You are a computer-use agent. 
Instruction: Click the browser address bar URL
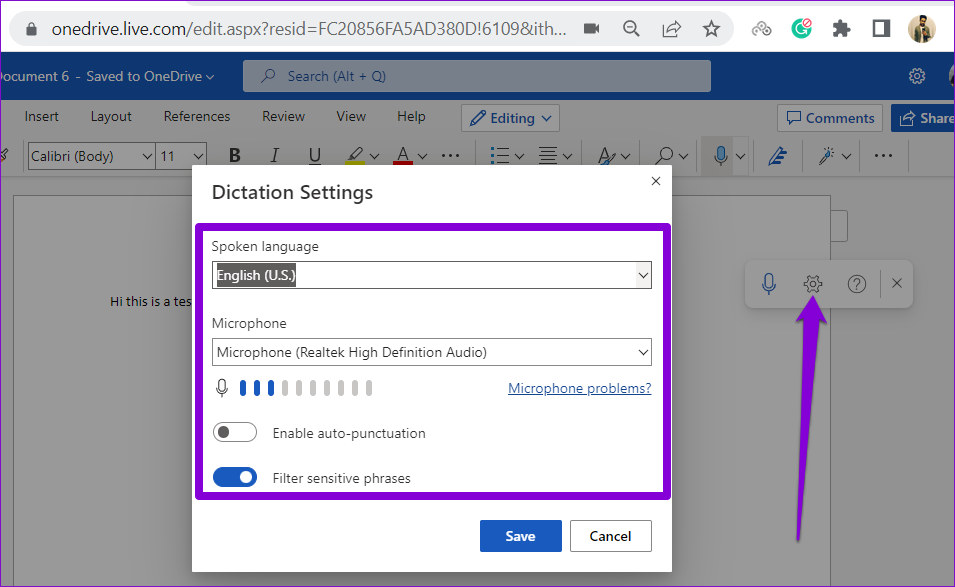pyautogui.click(x=309, y=29)
